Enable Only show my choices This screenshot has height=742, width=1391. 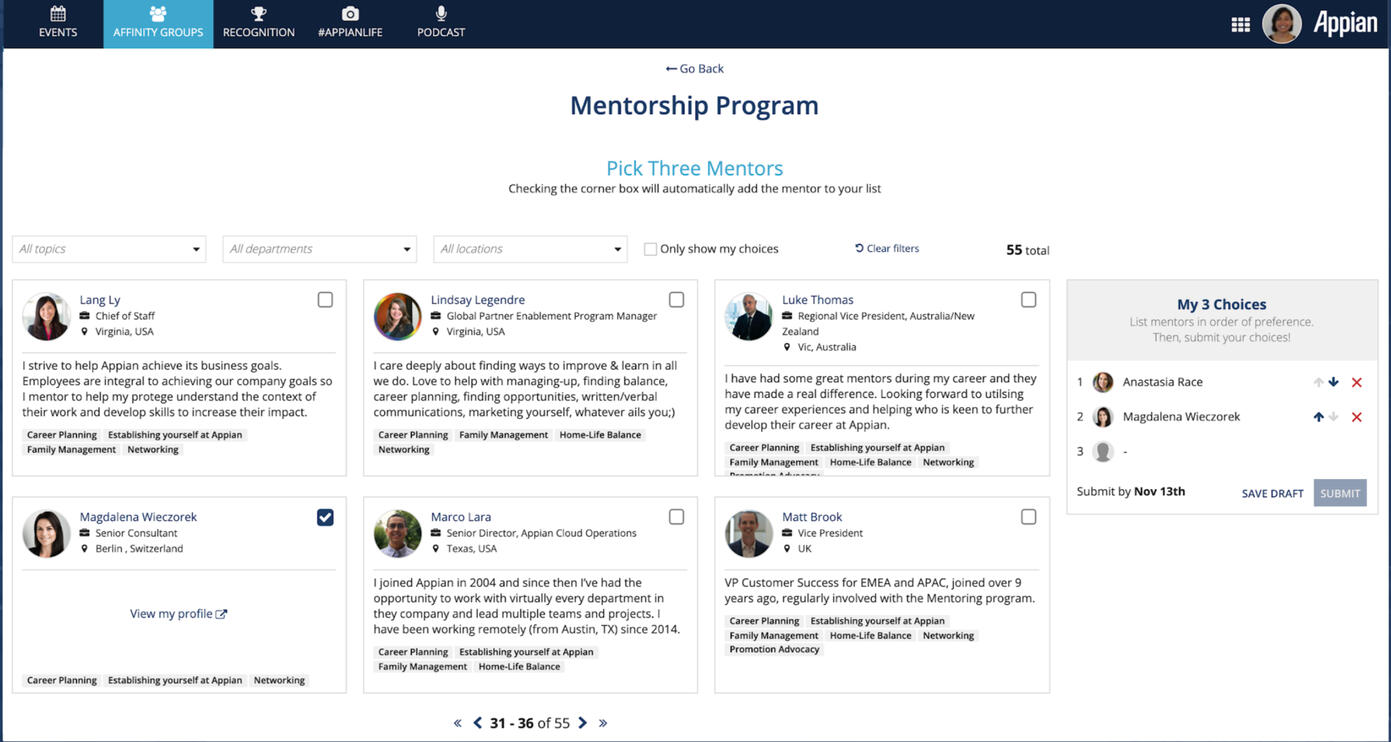point(651,249)
